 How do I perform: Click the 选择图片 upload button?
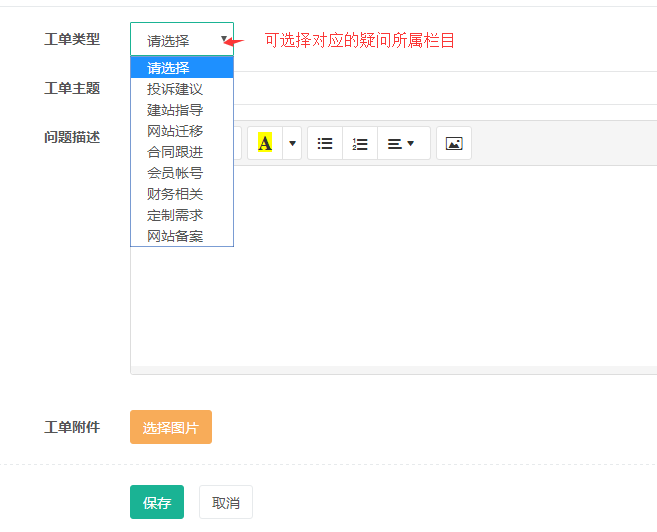click(x=171, y=427)
